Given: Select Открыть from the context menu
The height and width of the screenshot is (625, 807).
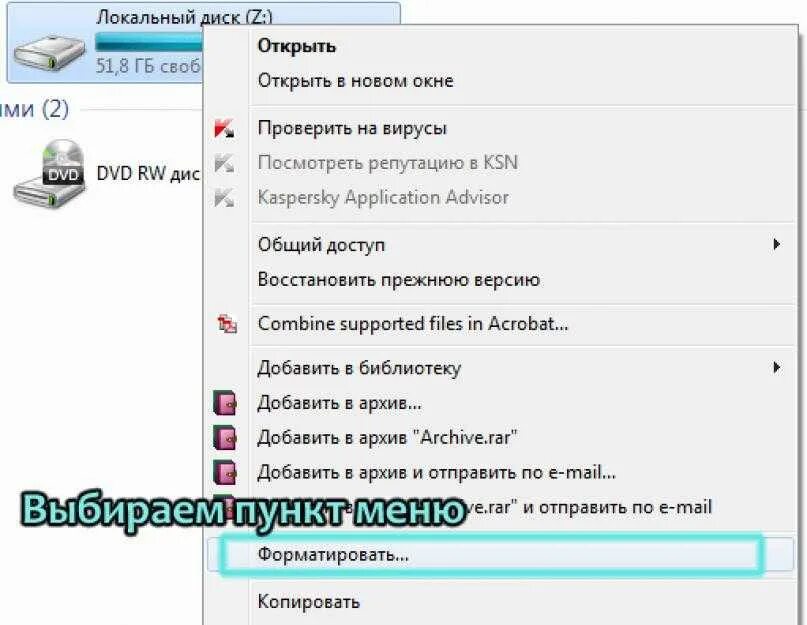Looking at the screenshot, I should coord(296,46).
